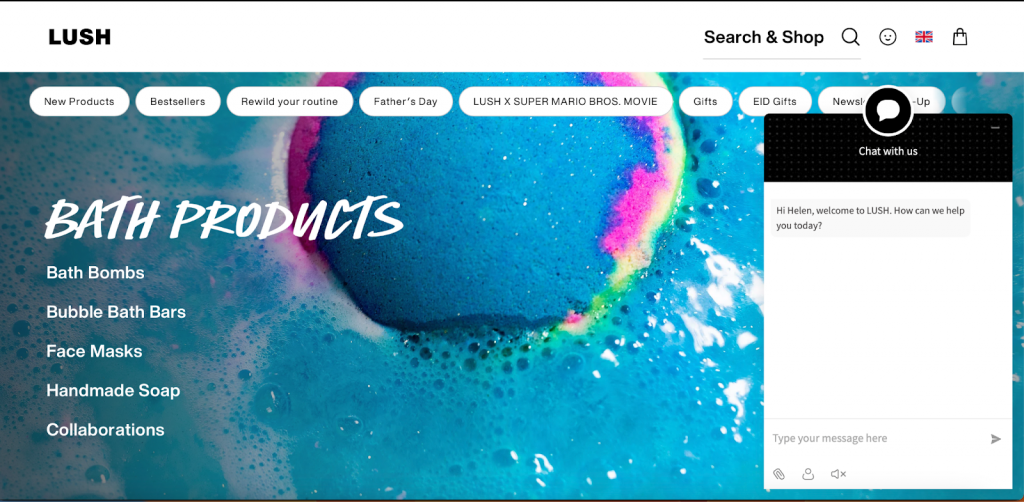Minimize the chat widget
Screen dimensions: 1024x502
click(x=995, y=127)
